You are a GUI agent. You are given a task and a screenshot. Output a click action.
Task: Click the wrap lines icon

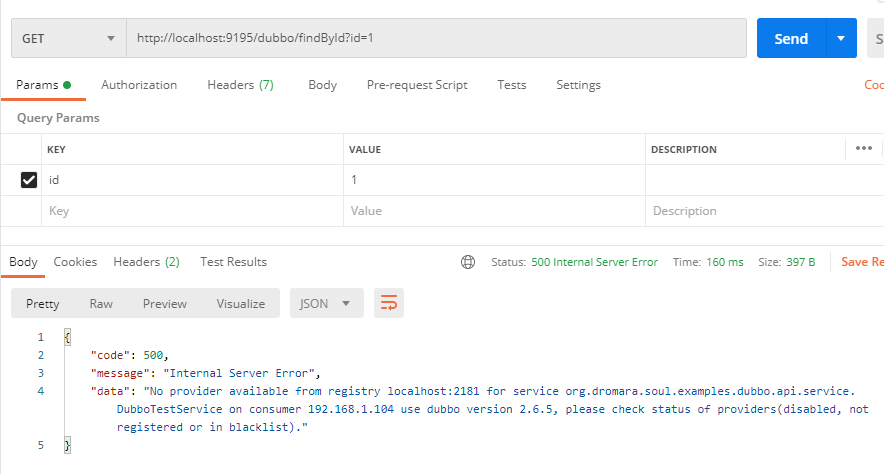[x=388, y=303]
